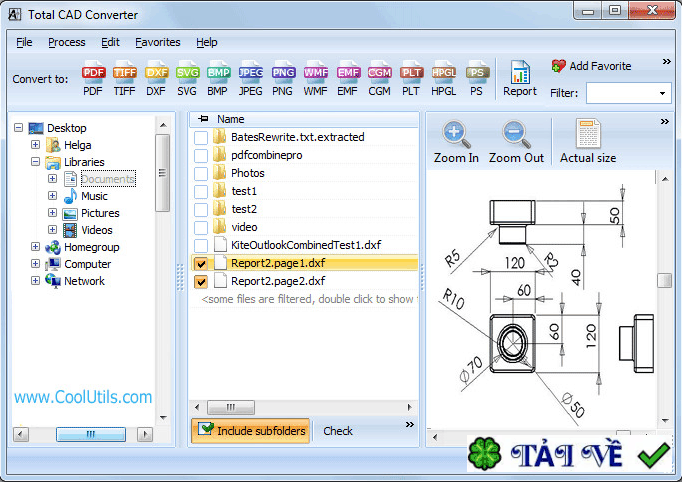Expand the Helga tree node
The height and width of the screenshot is (482, 682).
[x=35, y=144]
